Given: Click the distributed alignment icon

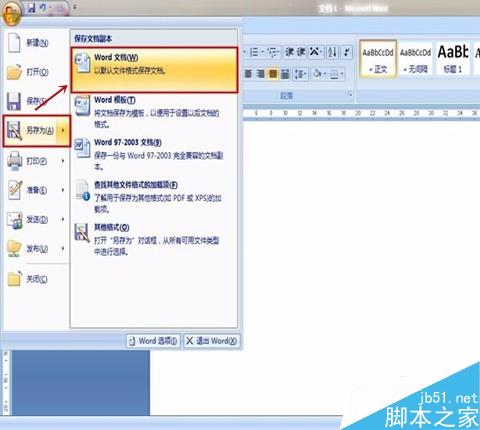Looking at the screenshot, I should [x=285, y=74].
